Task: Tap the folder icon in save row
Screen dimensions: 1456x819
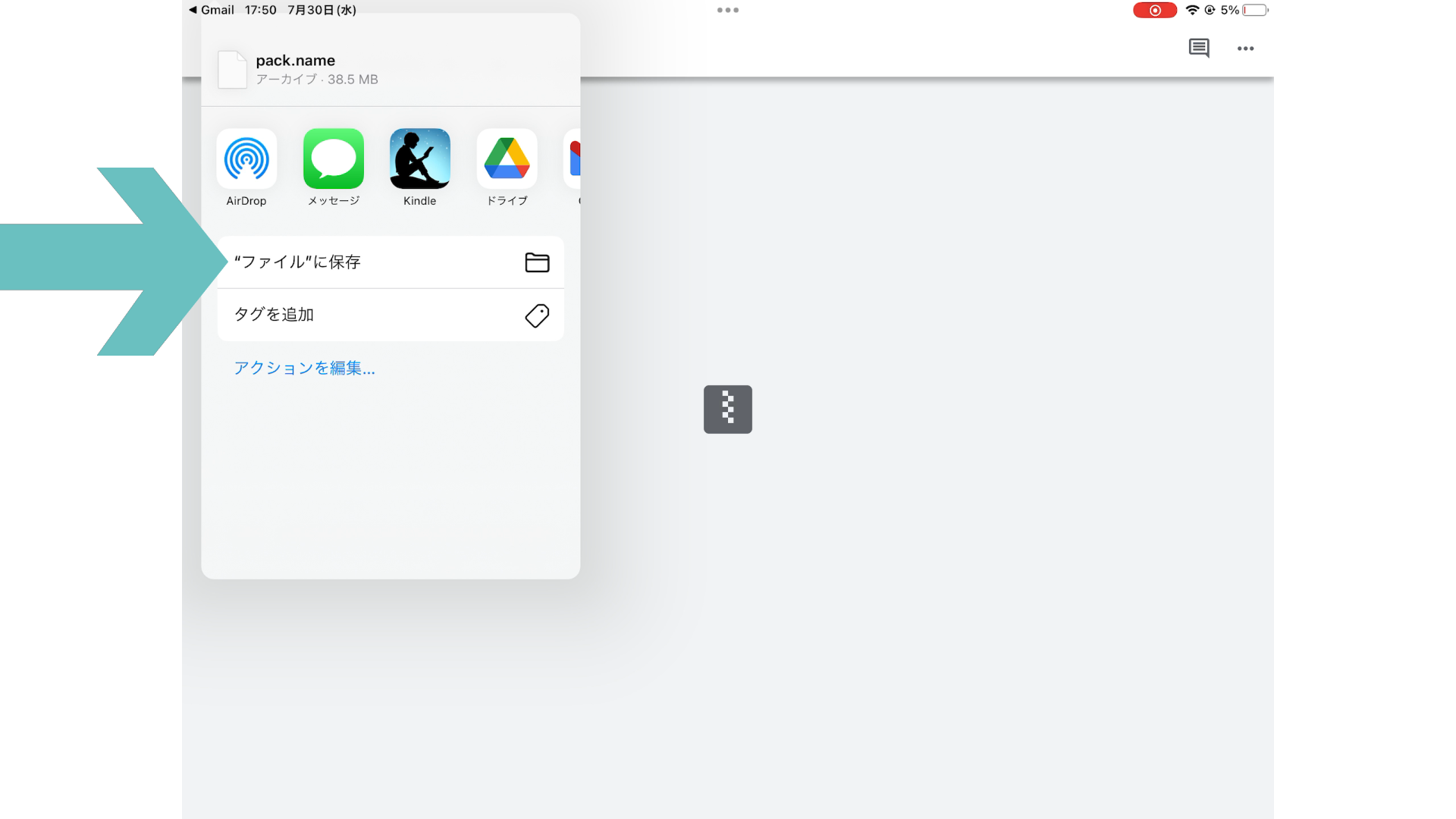Action: 537,262
